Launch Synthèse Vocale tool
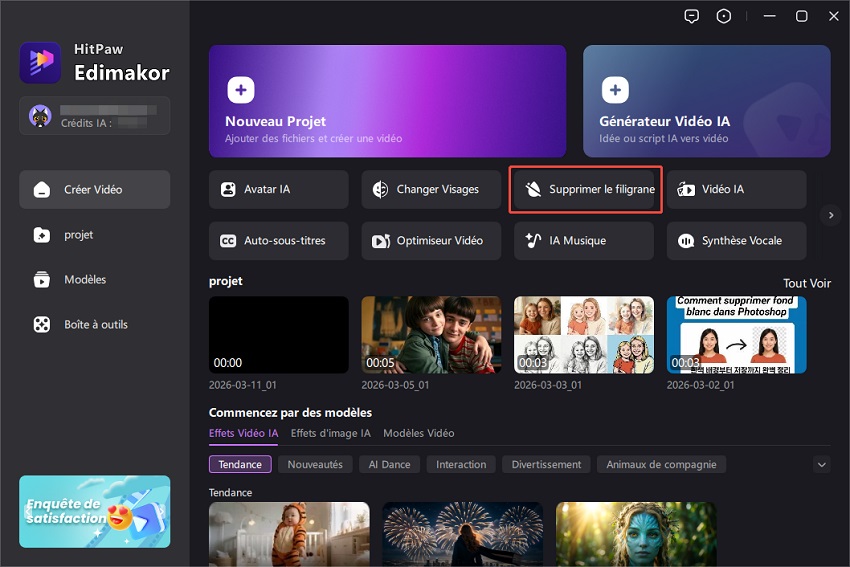 pos(736,241)
